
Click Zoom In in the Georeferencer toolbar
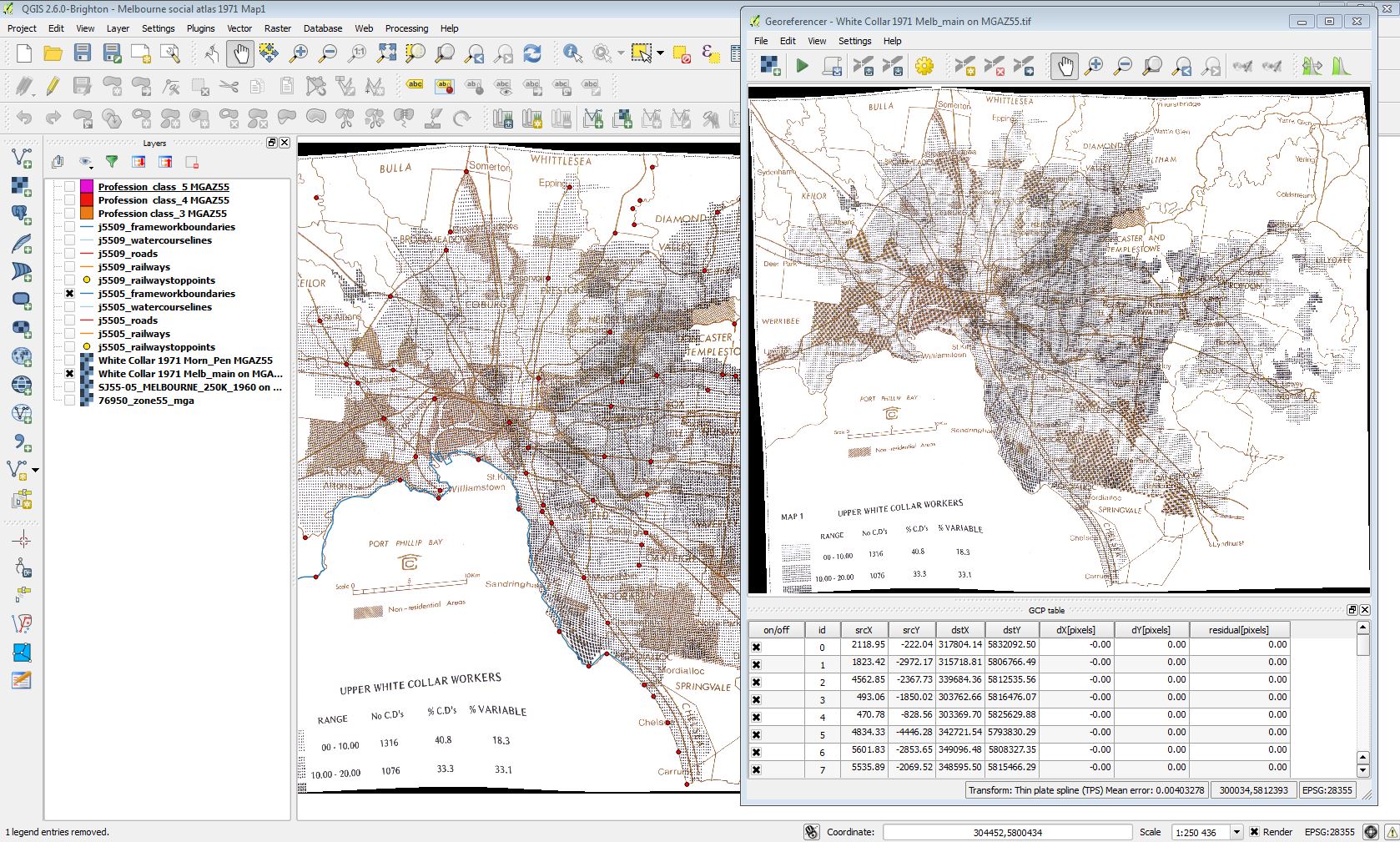[x=1093, y=66]
